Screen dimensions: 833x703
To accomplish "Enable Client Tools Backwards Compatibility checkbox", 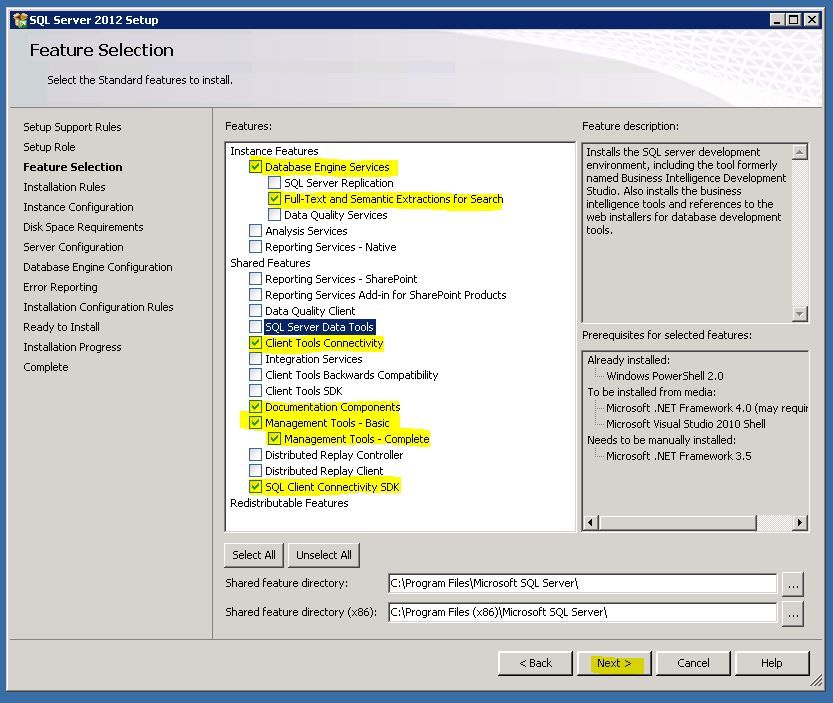I will 255,375.
